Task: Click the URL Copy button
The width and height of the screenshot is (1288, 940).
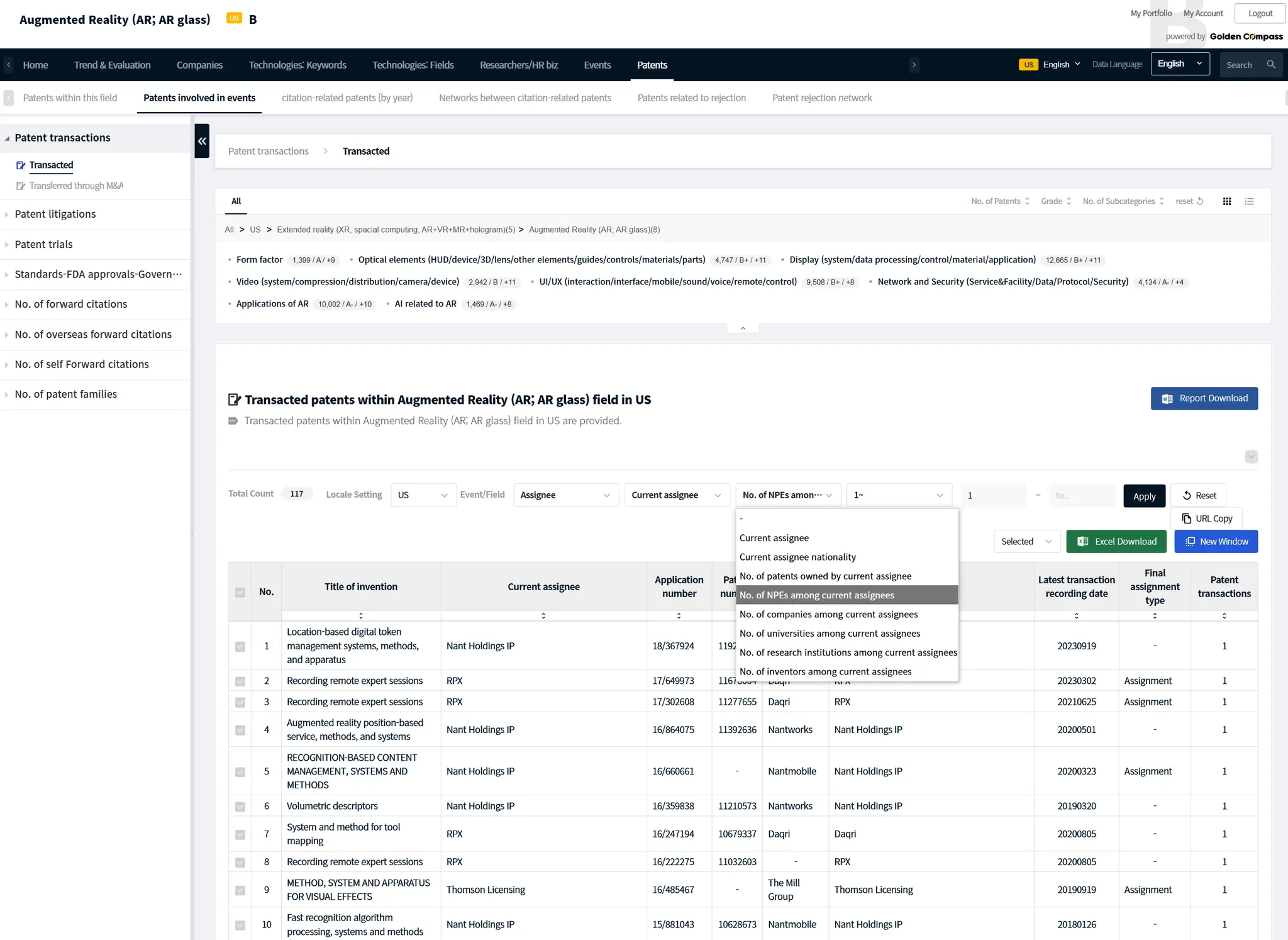Action: (1206, 518)
